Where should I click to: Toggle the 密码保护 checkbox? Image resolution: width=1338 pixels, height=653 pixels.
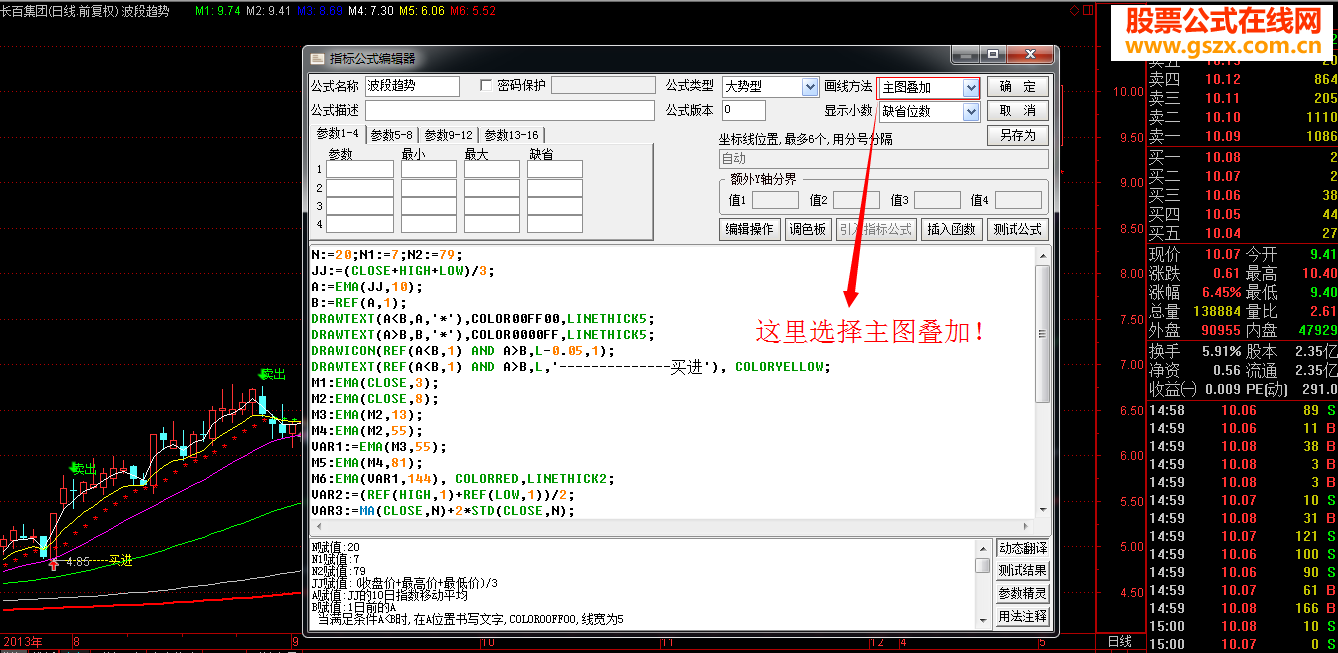[x=486, y=86]
